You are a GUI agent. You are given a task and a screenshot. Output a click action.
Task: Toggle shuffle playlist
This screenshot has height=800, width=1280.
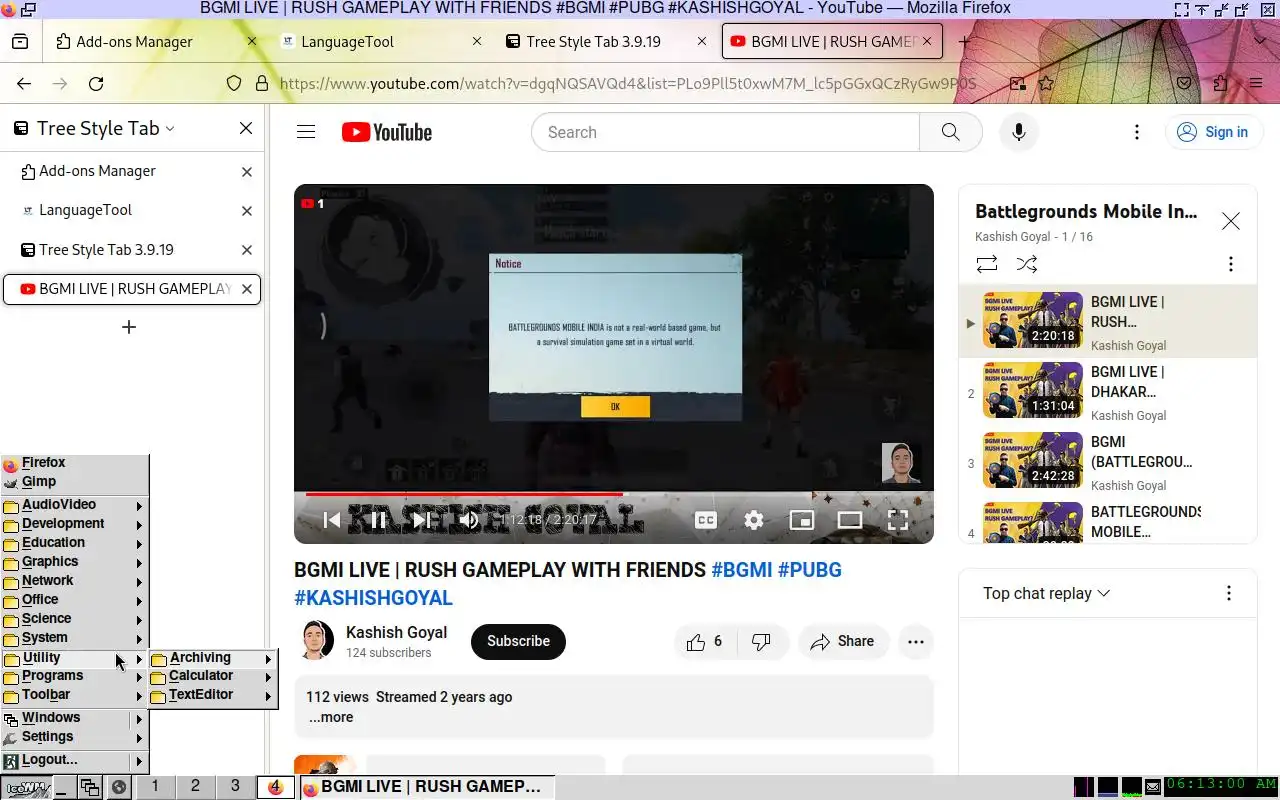(1027, 264)
